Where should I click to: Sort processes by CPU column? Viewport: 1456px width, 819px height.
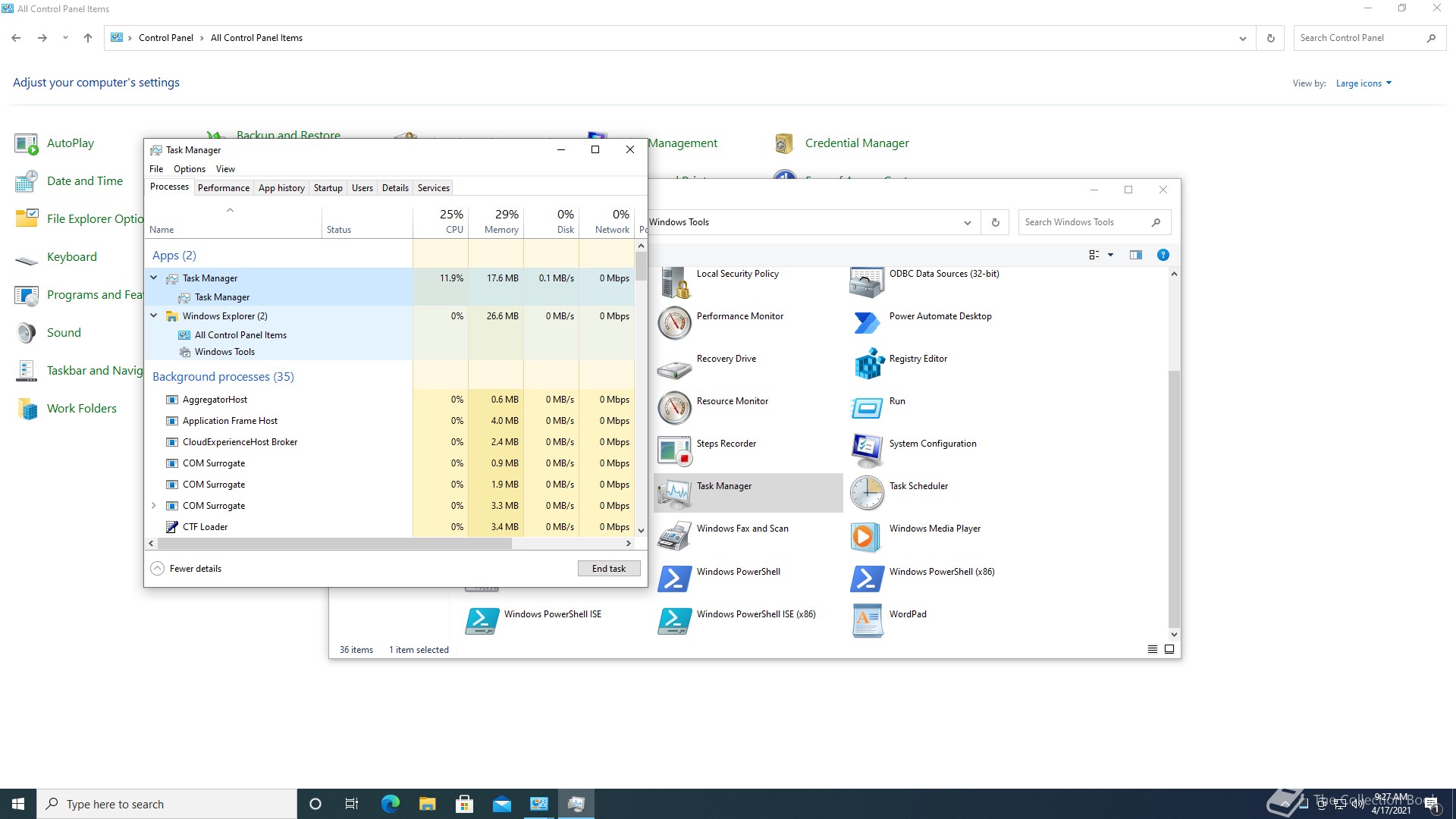[441, 221]
